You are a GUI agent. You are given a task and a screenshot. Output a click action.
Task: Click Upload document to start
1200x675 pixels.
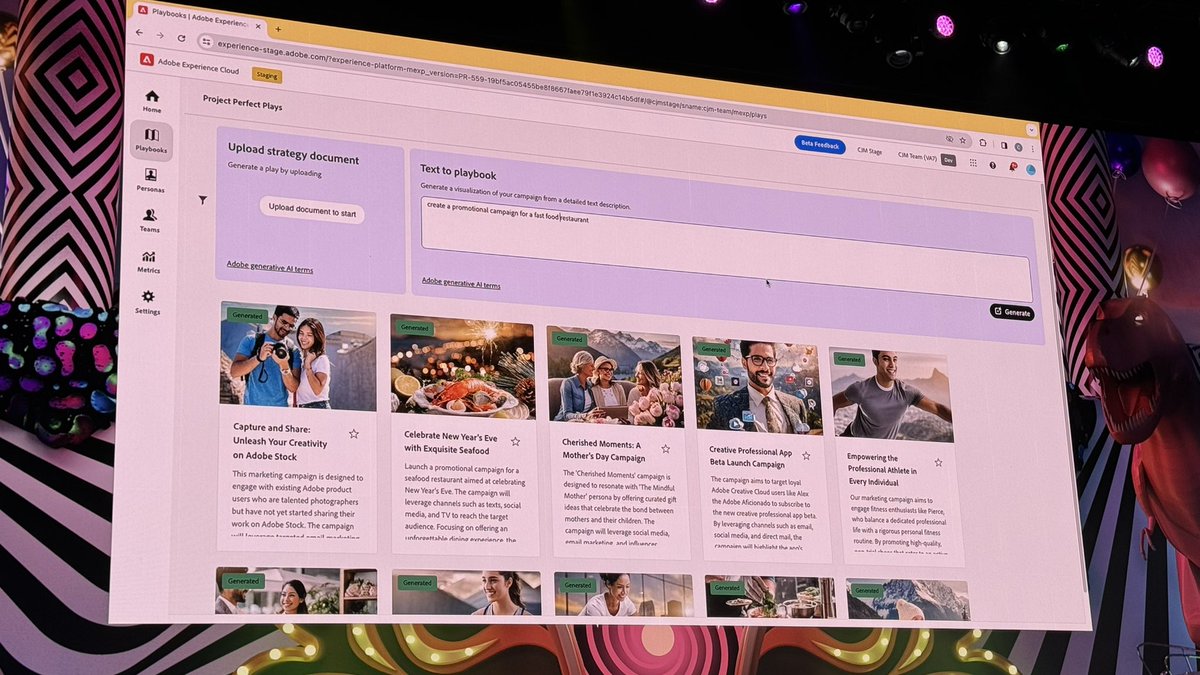click(x=311, y=211)
